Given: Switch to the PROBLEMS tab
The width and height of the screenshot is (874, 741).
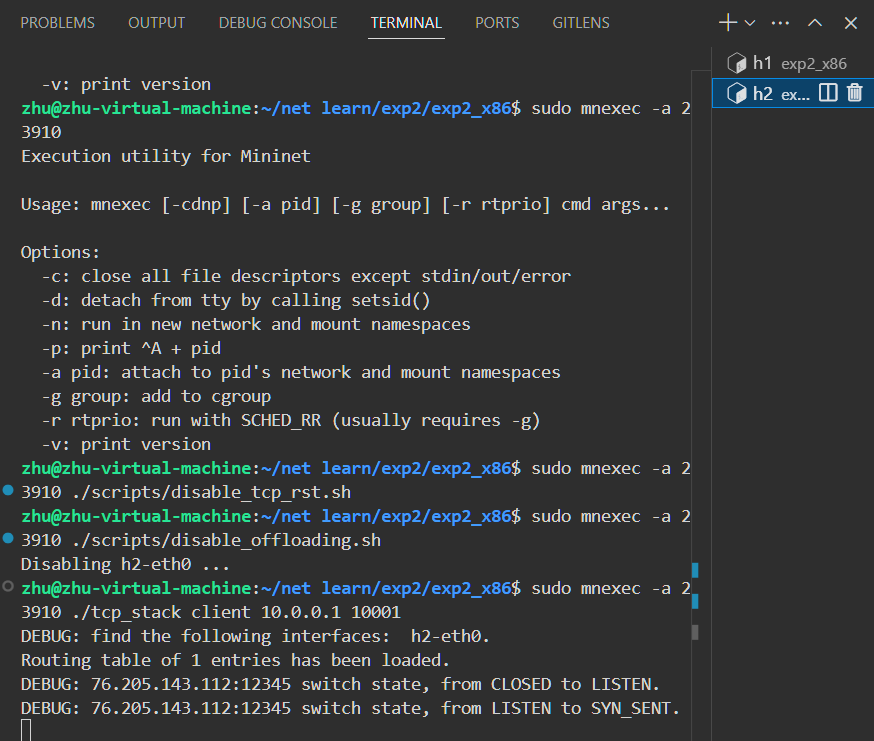Looking at the screenshot, I should pyautogui.click(x=57, y=23).
